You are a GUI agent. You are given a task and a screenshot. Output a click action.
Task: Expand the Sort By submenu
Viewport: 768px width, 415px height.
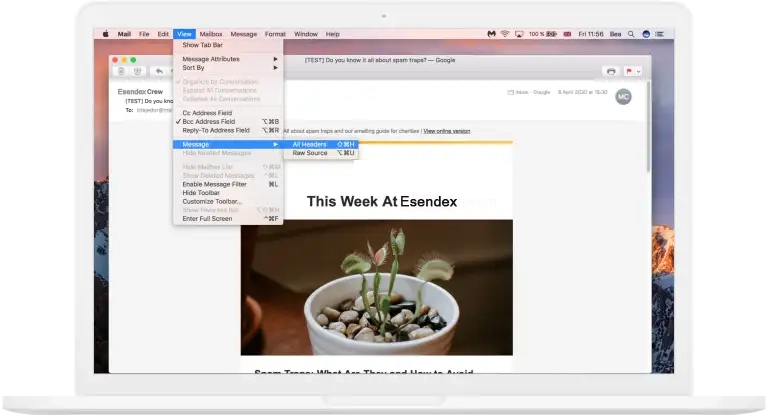point(228,68)
